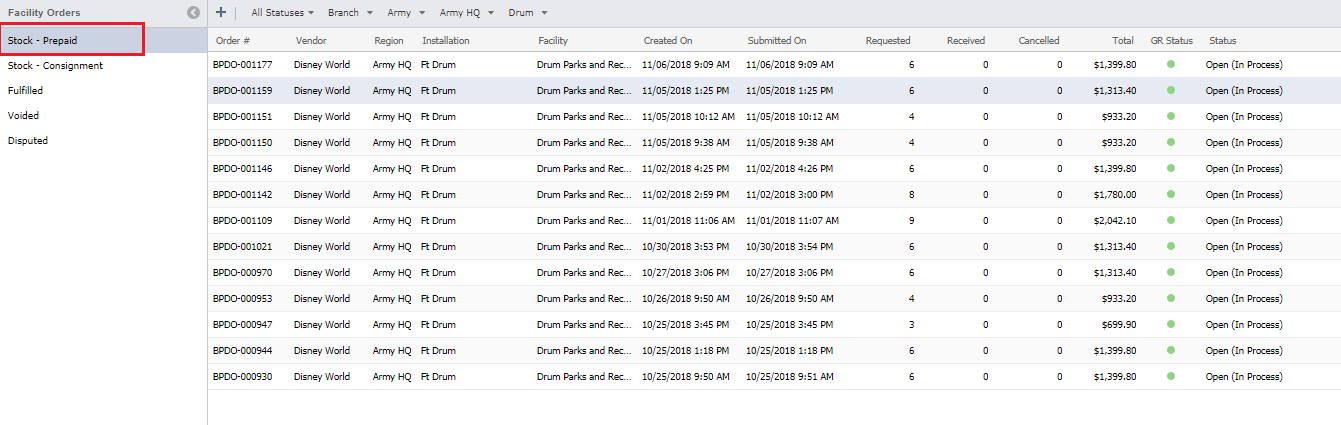Click green GR Status dot for BPDO-000930
The height and width of the screenshot is (425, 1341).
(1171, 377)
